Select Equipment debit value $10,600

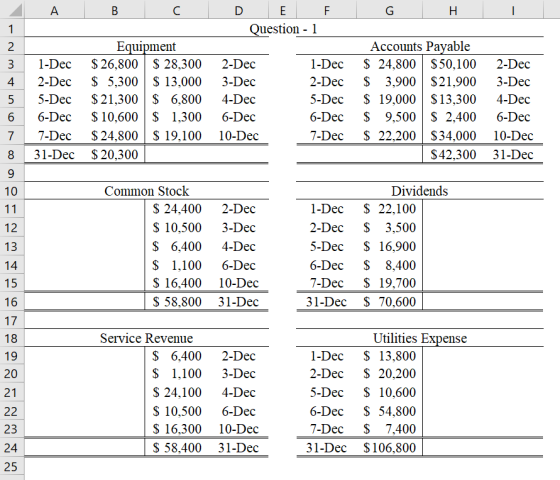tap(114, 117)
